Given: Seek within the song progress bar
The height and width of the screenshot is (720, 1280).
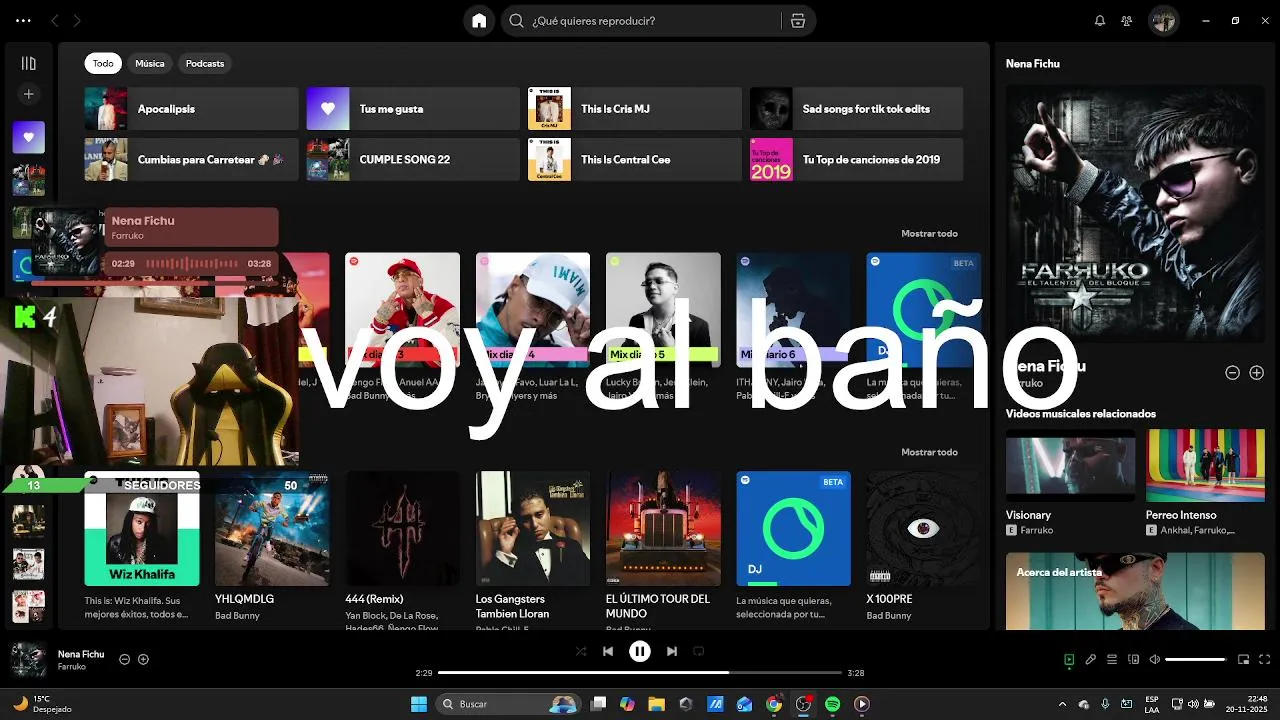Looking at the screenshot, I should (640, 673).
